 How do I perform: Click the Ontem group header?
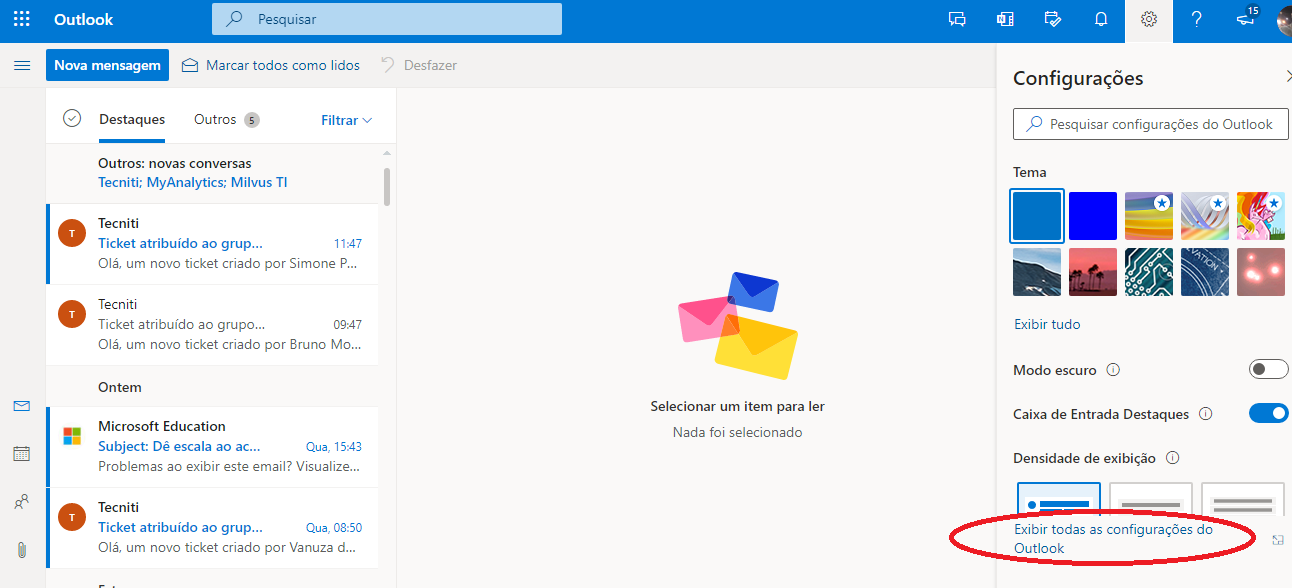[213, 387]
